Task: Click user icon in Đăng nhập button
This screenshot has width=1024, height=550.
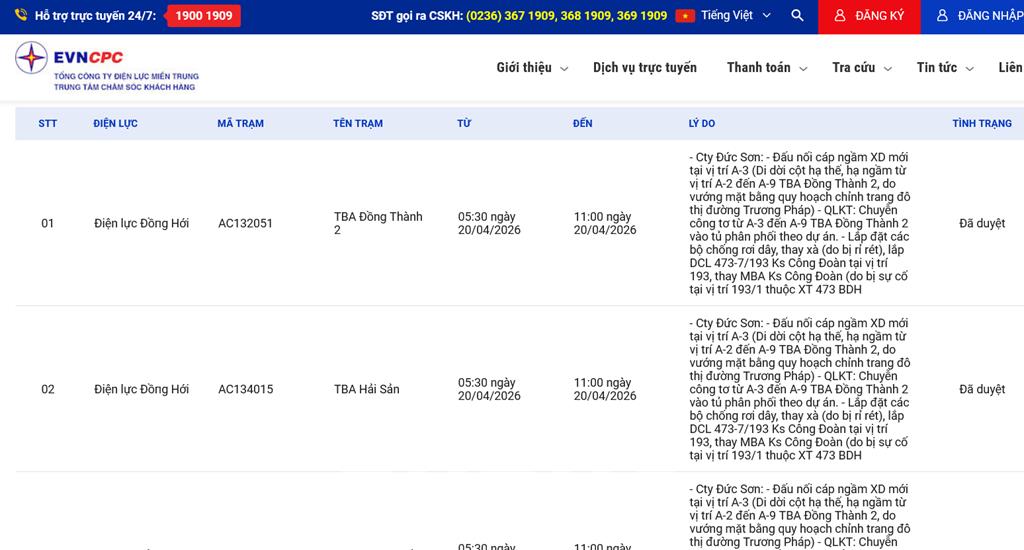Action: pyautogui.click(x=942, y=16)
